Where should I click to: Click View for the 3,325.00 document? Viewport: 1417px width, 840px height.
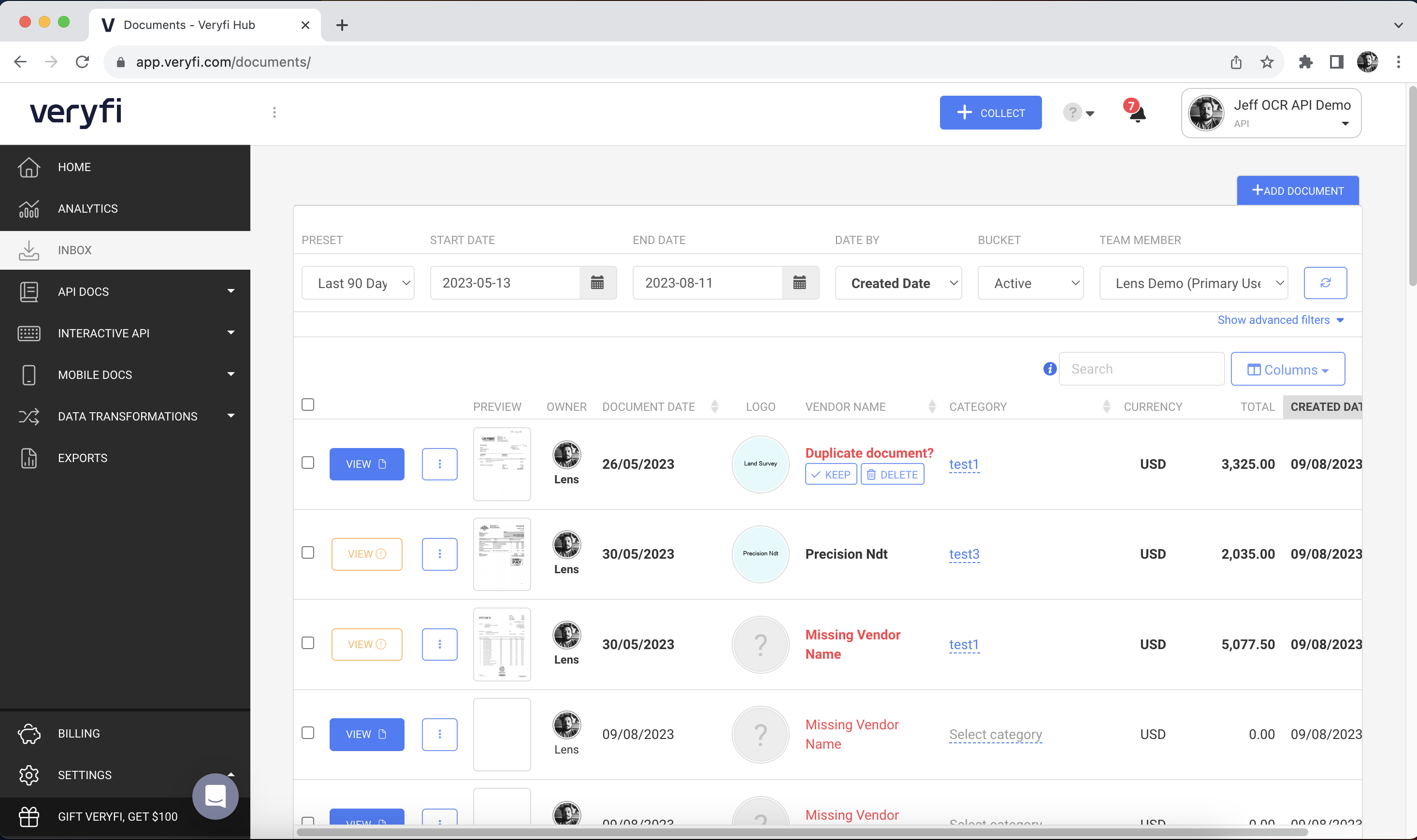point(367,464)
